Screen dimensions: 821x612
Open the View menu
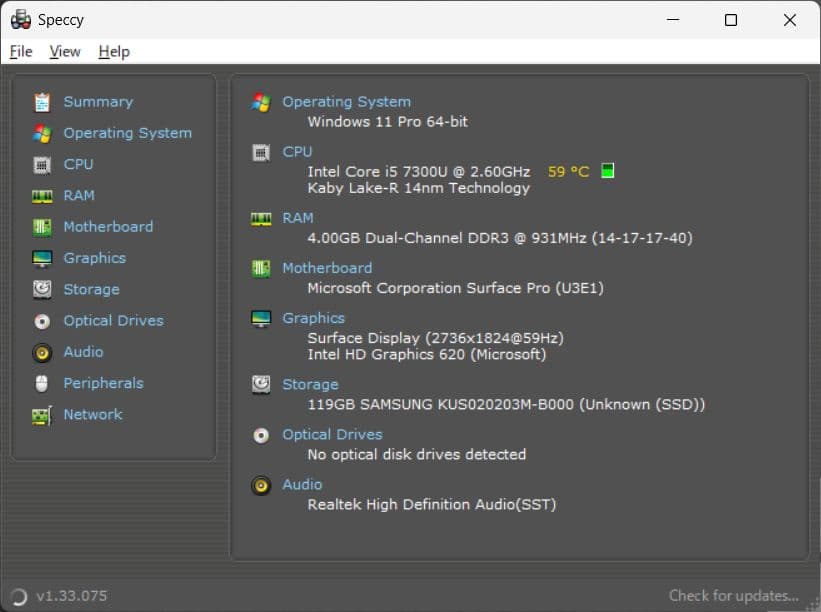pos(65,51)
